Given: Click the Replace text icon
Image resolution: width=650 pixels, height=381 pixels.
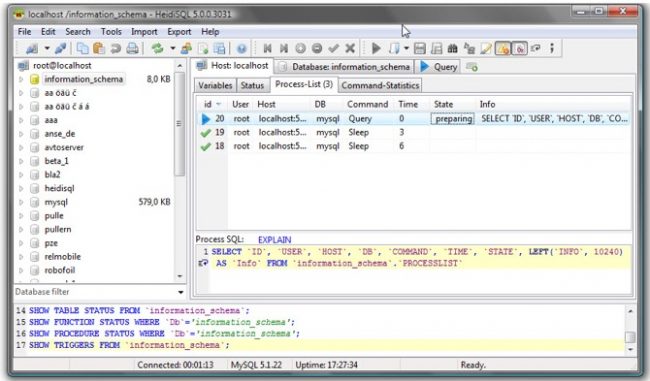Looking at the screenshot, I should tap(469, 49).
